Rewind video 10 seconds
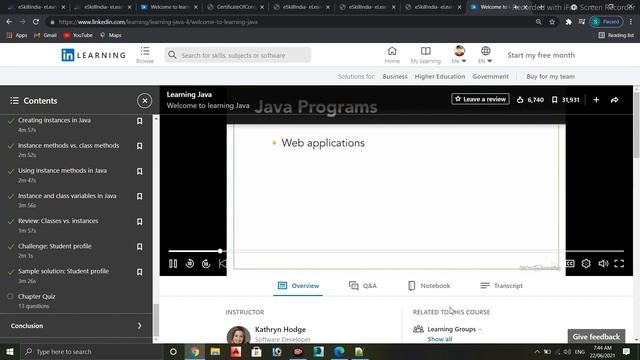The height and width of the screenshot is (360, 640). click(190, 264)
